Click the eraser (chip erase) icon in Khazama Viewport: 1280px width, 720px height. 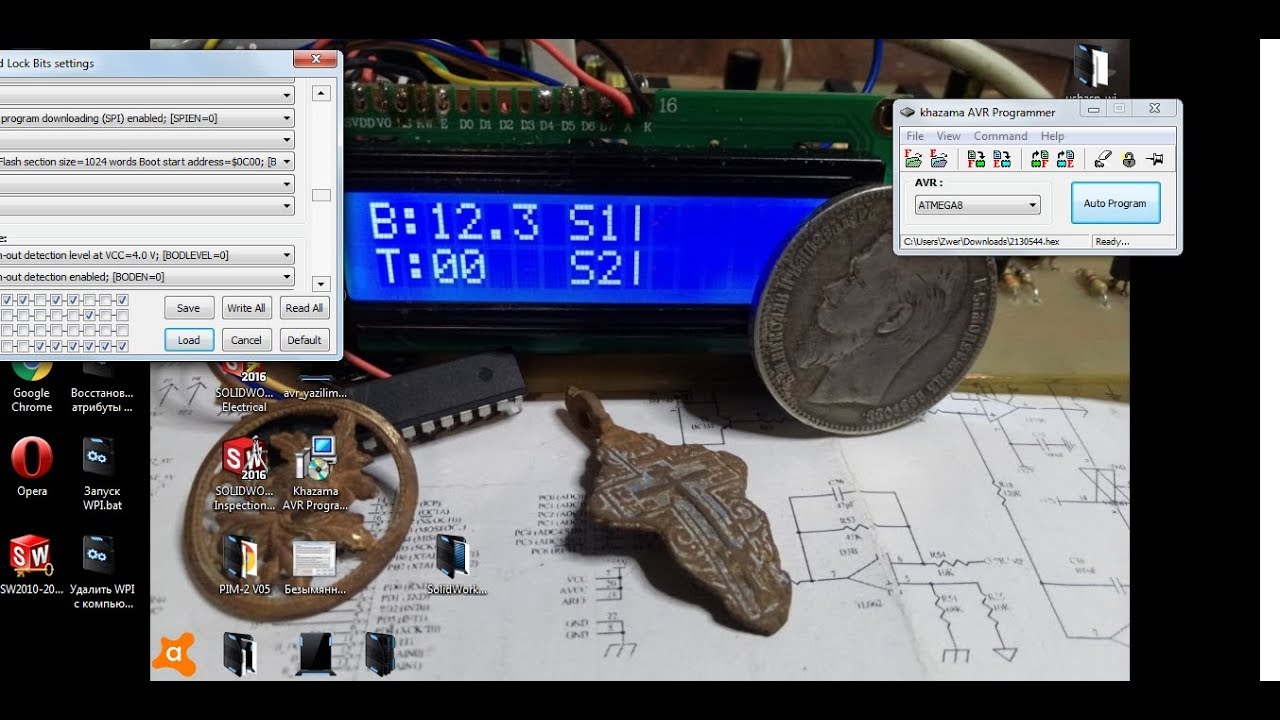(x=1102, y=159)
